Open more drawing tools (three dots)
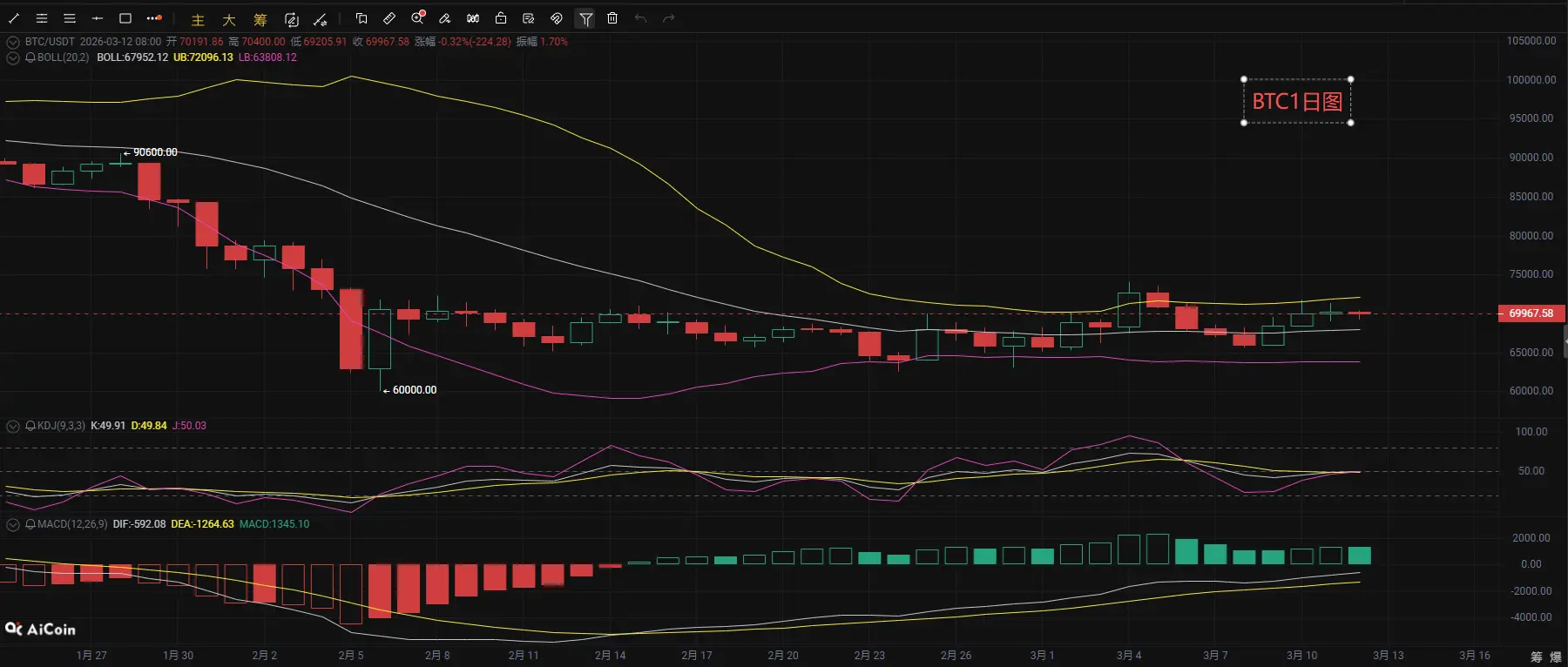This screenshot has width=1568, height=667. [x=154, y=18]
